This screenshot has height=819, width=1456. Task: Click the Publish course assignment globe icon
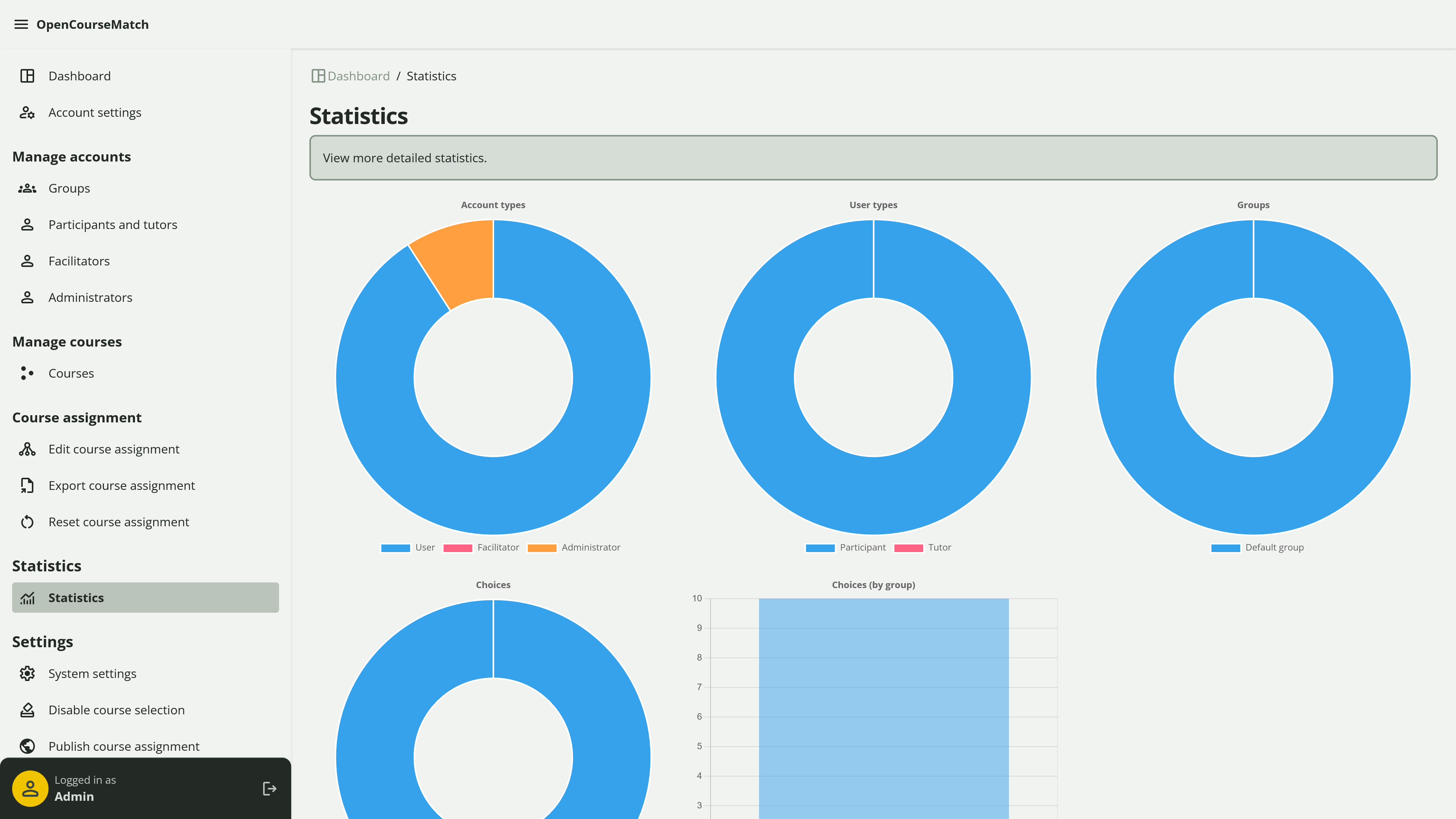click(x=27, y=746)
